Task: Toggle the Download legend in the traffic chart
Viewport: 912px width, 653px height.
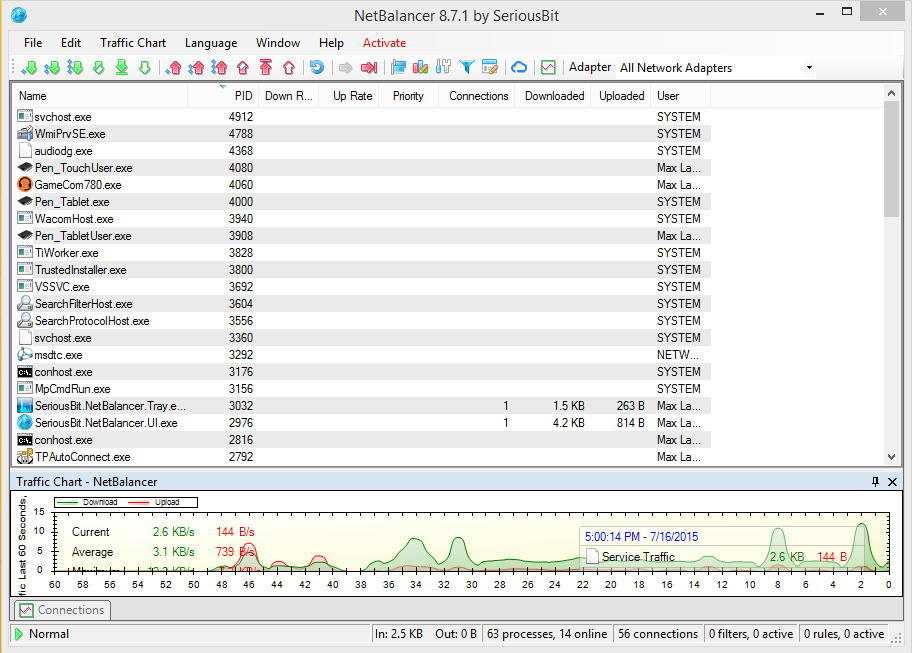Action: 95,502
